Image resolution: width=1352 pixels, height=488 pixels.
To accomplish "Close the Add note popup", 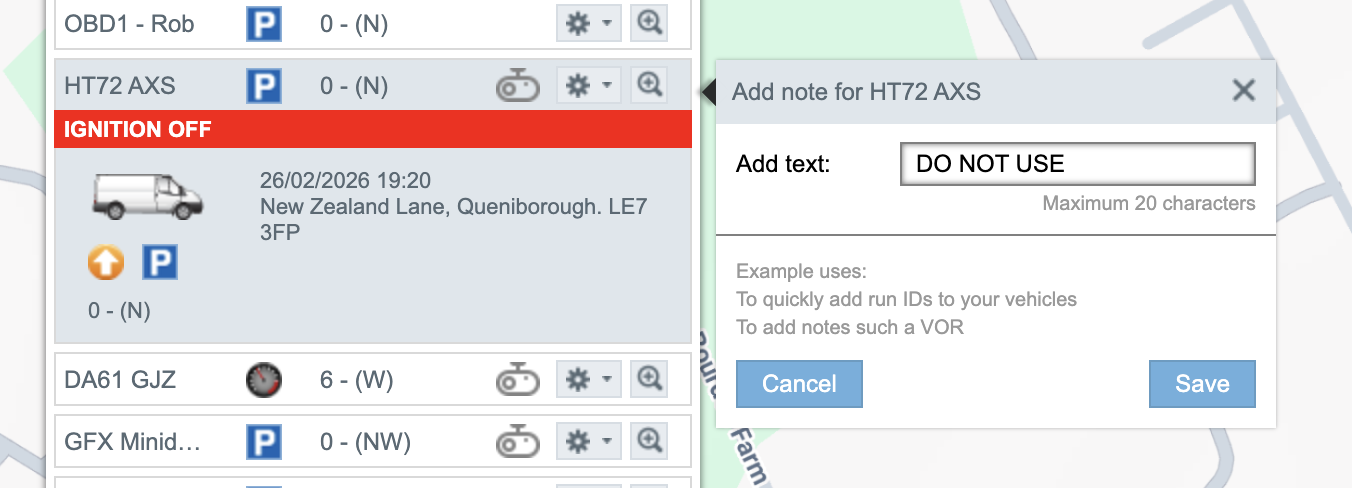I will click(1243, 91).
